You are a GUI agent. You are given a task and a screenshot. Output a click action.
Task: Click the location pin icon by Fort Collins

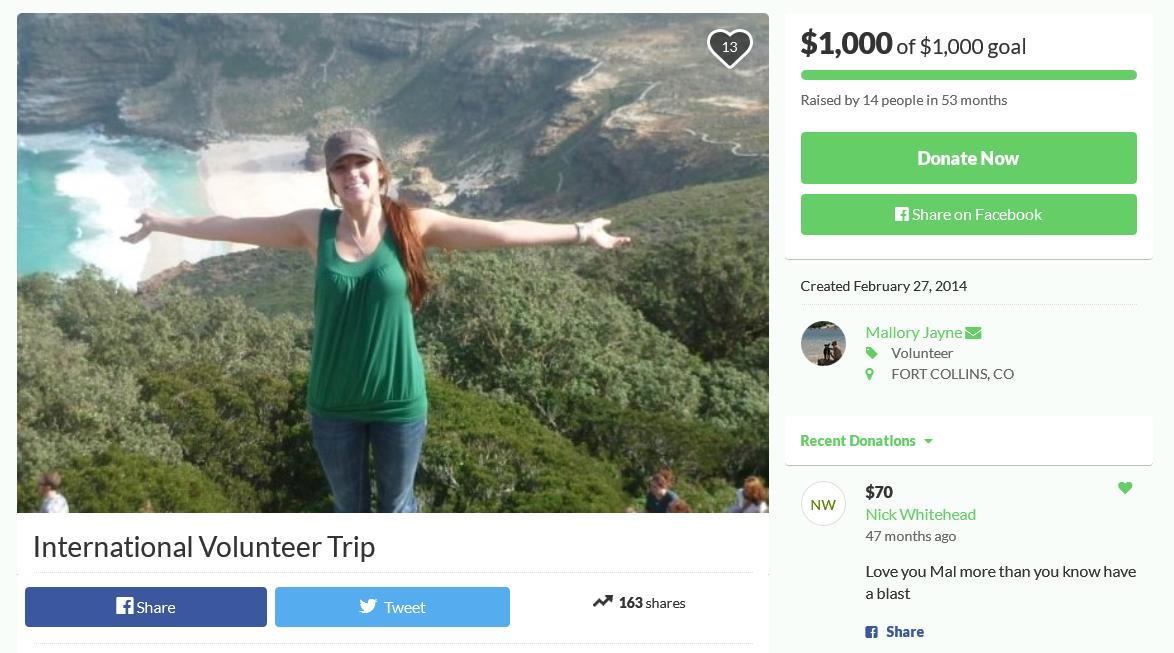coord(870,374)
